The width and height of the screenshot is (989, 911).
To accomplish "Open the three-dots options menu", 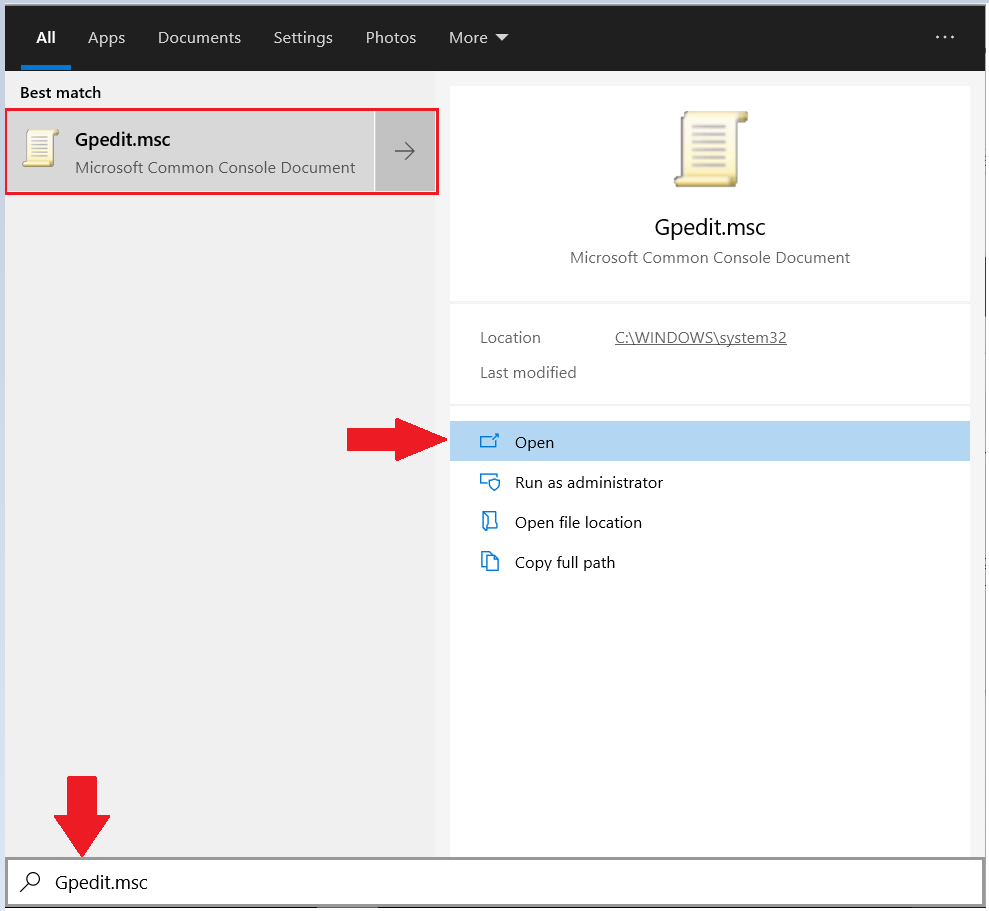I will click(945, 37).
